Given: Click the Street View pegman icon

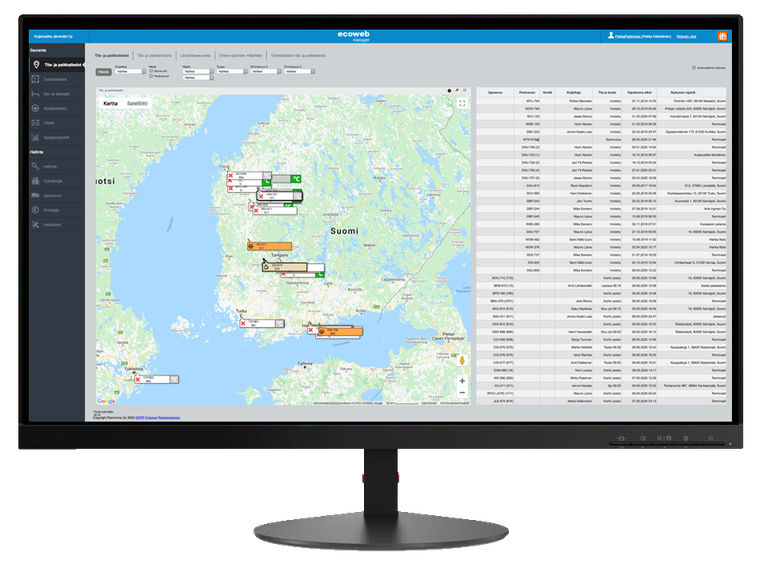Looking at the screenshot, I should (x=462, y=361).
